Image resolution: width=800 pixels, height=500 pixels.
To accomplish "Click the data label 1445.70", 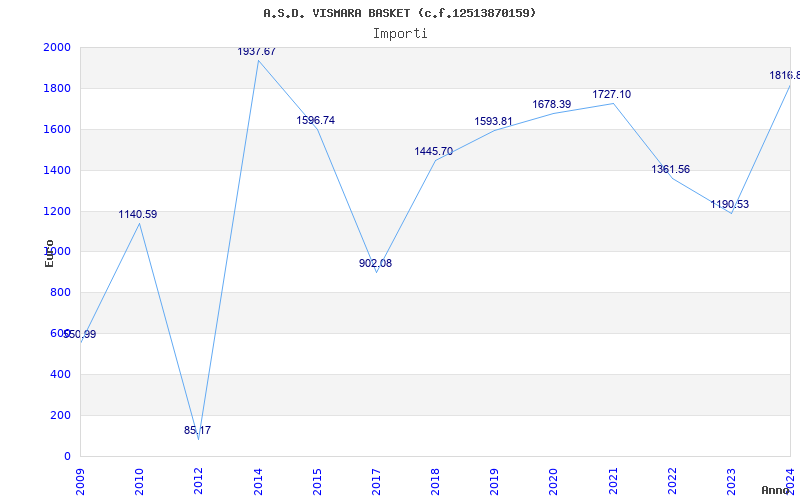I will tap(434, 152).
